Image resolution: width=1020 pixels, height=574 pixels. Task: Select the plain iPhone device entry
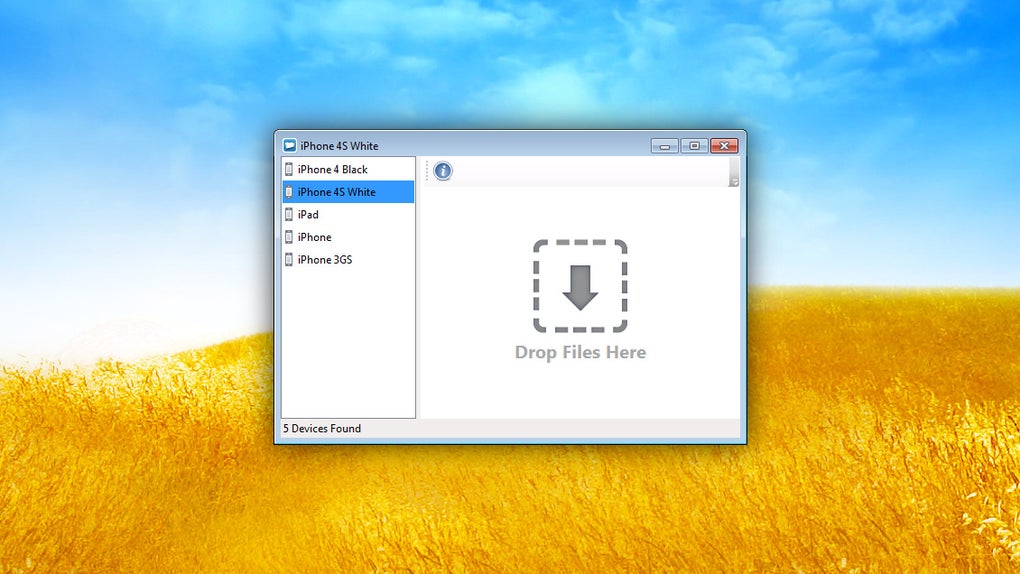tap(348, 237)
